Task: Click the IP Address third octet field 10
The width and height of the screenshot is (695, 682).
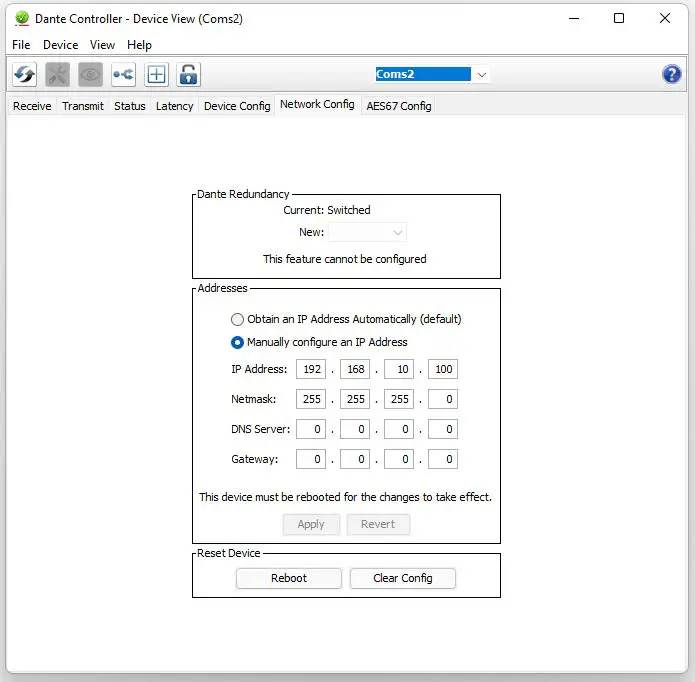Action: 399,369
